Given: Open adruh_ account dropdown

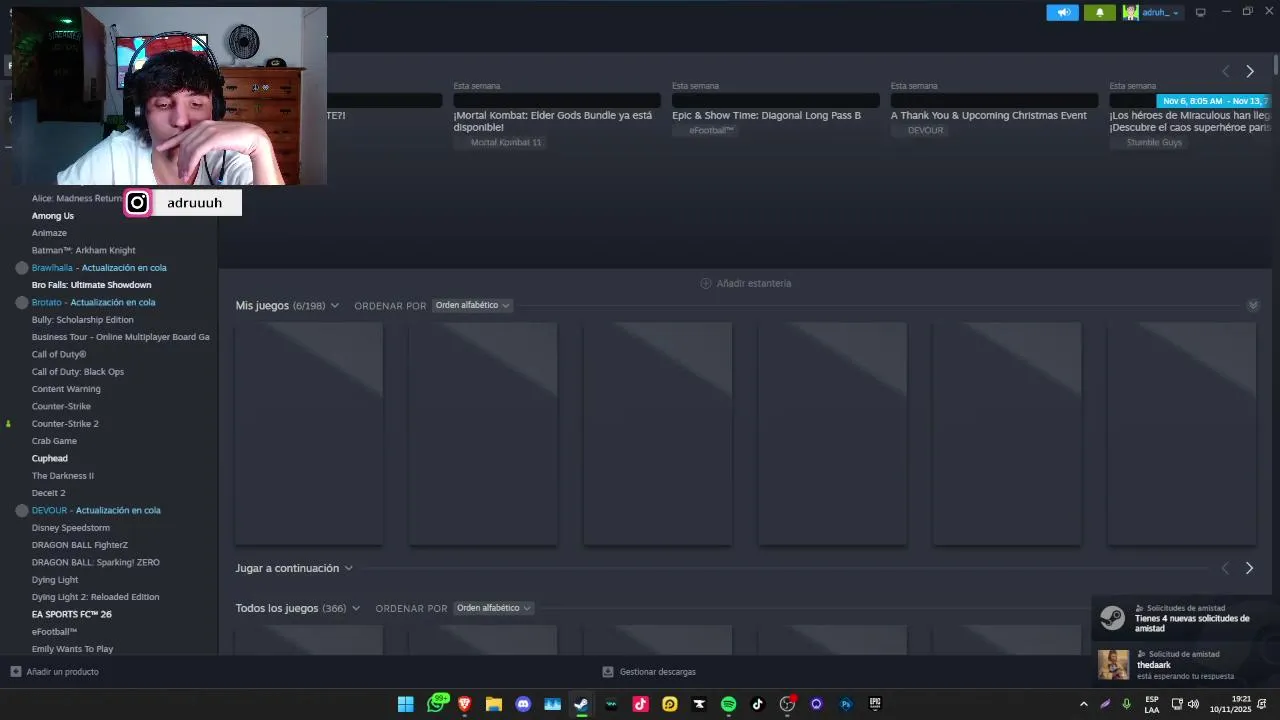Looking at the screenshot, I should [1161, 12].
